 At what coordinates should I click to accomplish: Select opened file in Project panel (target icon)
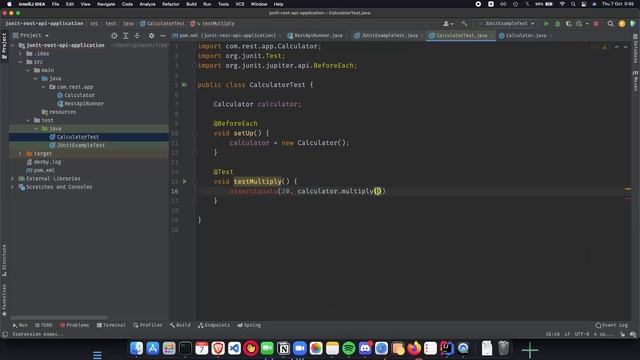(x=114, y=36)
